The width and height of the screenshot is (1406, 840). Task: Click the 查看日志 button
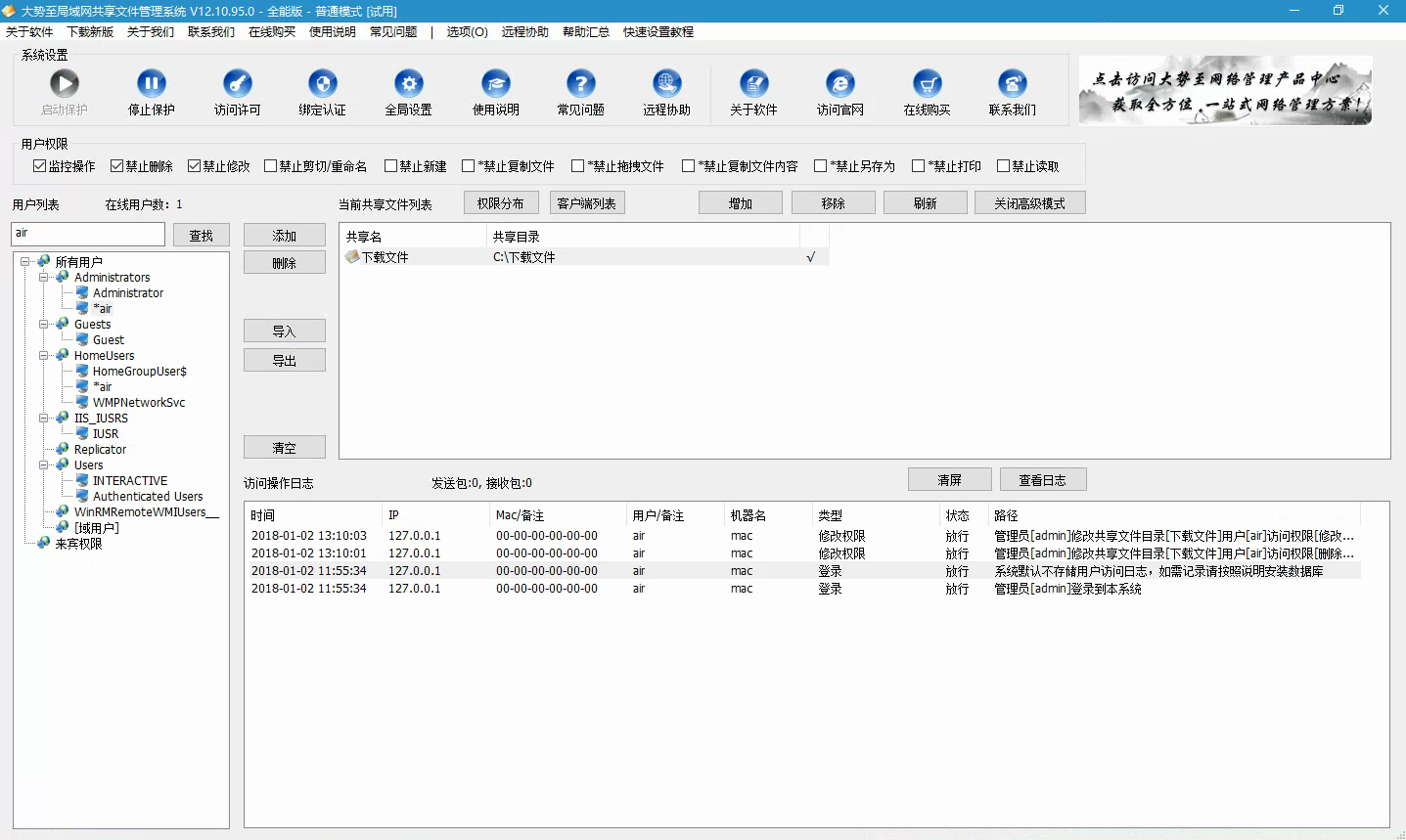[x=1041, y=480]
